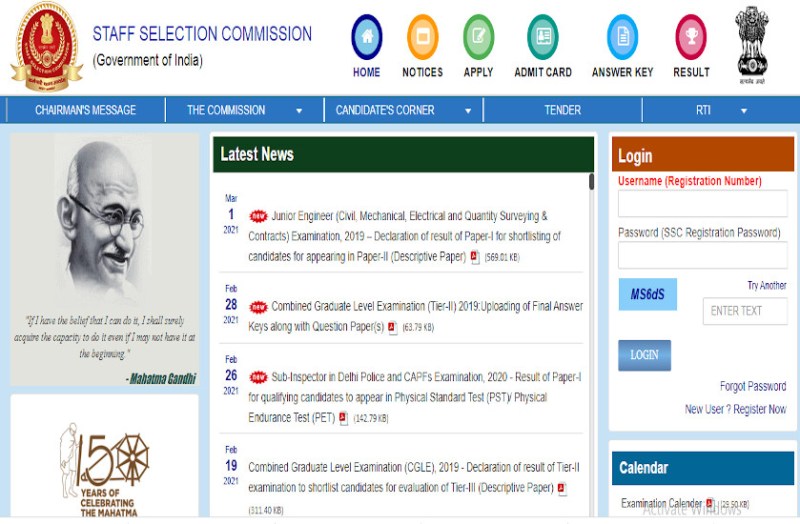The height and width of the screenshot is (524, 800).
Task: Expand The Commission dropdown menu
Action: pos(299,111)
